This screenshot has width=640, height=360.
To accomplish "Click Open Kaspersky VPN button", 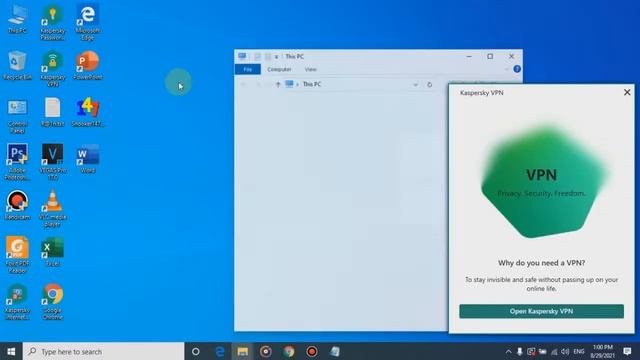I will 541,311.
